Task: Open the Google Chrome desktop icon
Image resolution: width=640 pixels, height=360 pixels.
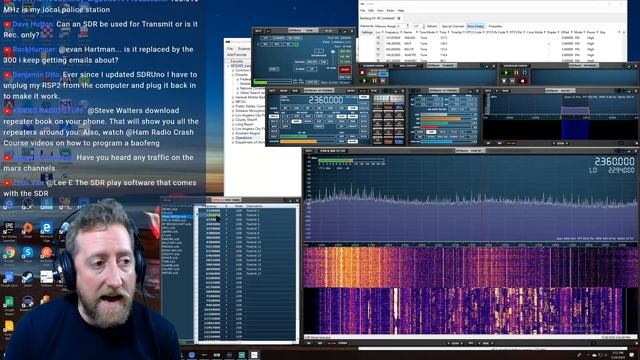Action: pyautogui.click(x=9, y=253)
